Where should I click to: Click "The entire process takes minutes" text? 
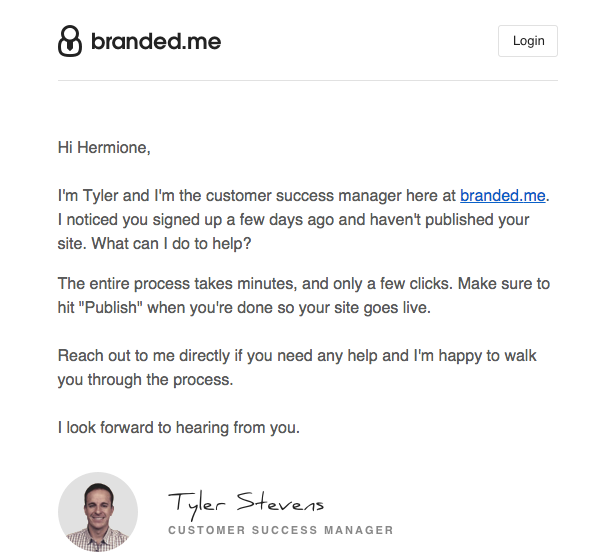(x=177, y=284)
